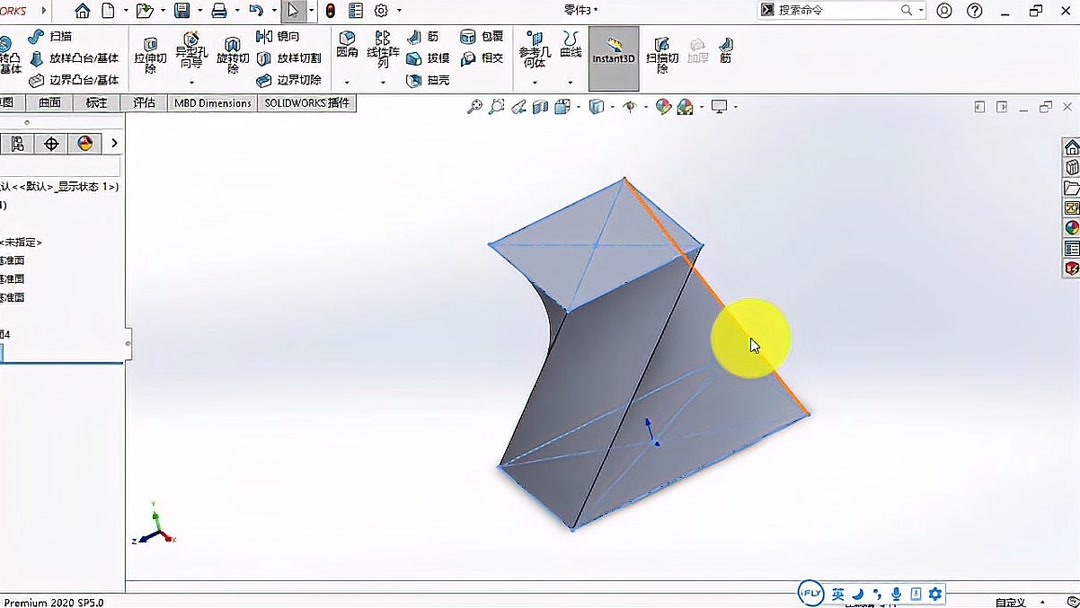Select the 包覆 wrap feature tool
Viewport: 1080px width, 608px height.
(x=481, y=37)
